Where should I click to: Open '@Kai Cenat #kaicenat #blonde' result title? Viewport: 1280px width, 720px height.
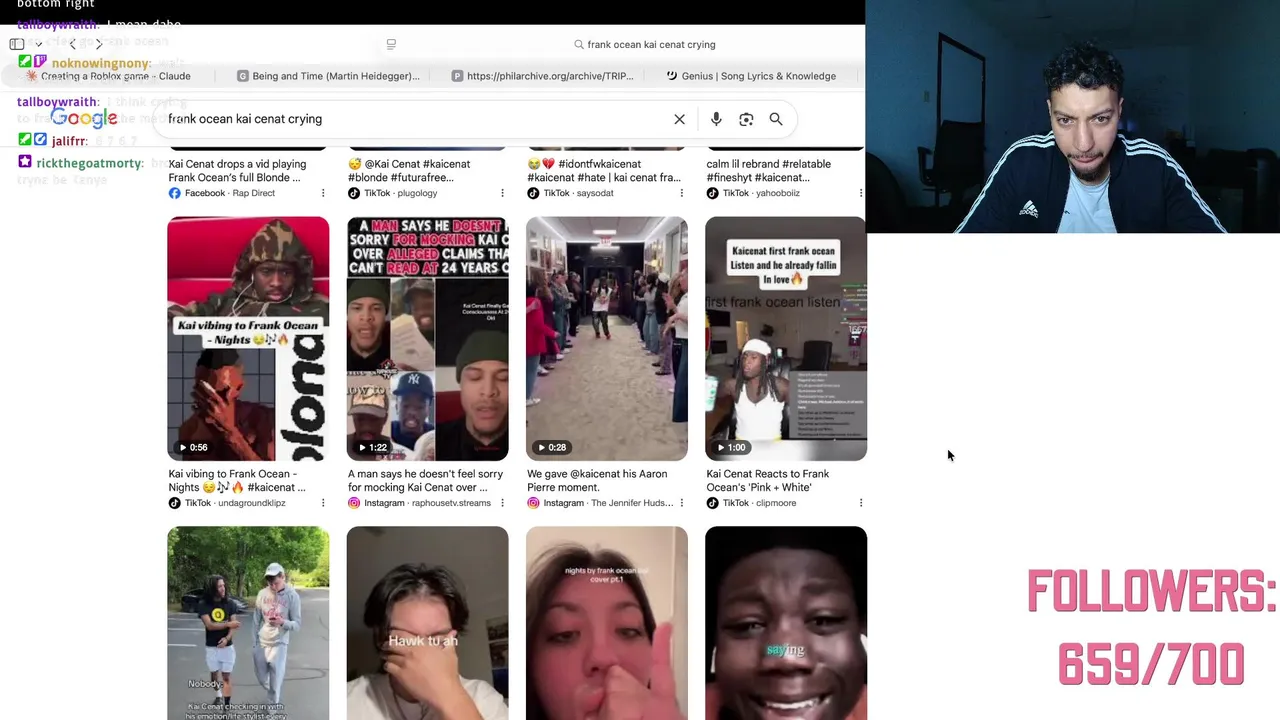pos(409,170)
